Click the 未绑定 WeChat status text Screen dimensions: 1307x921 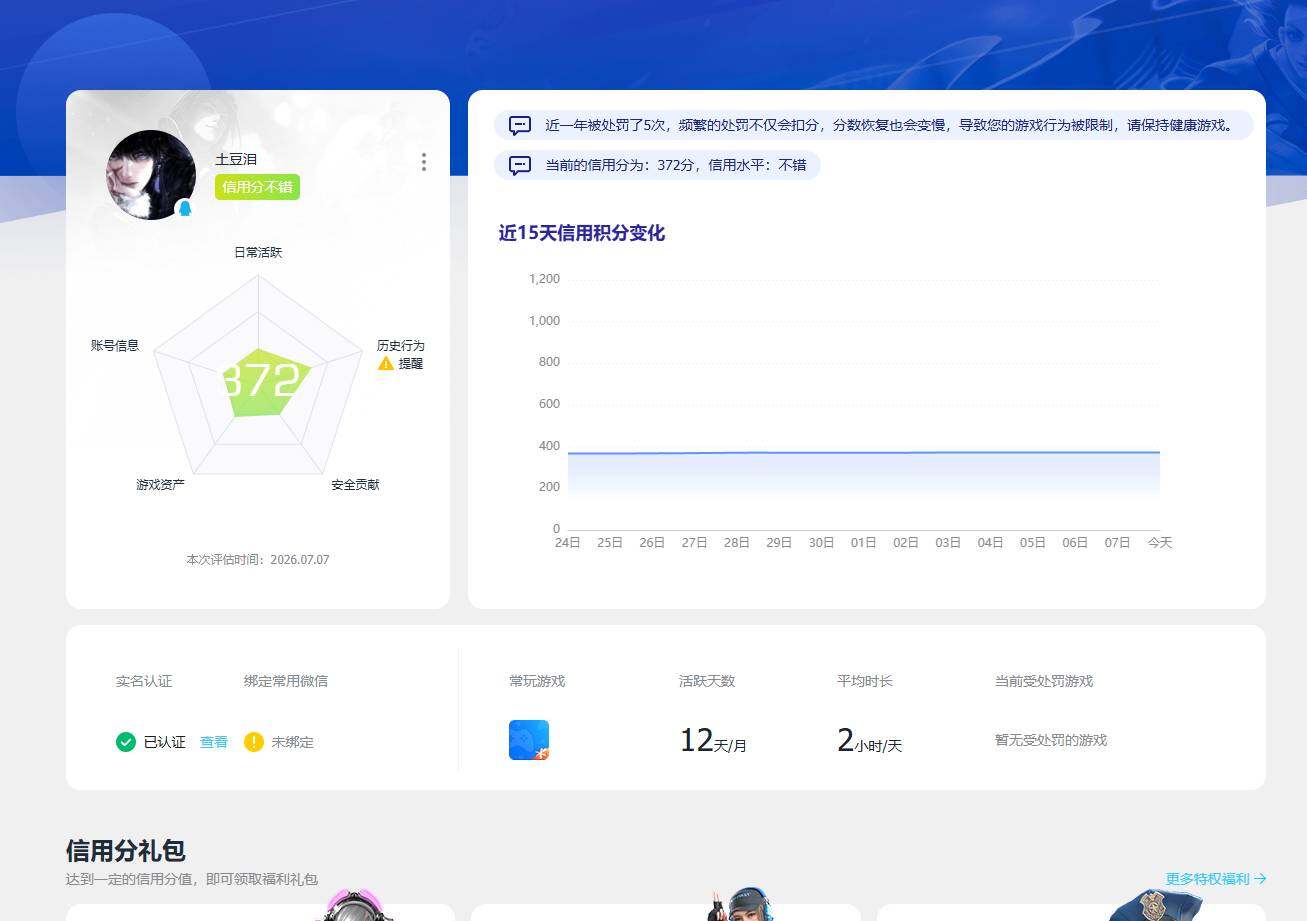click(293, 743)
